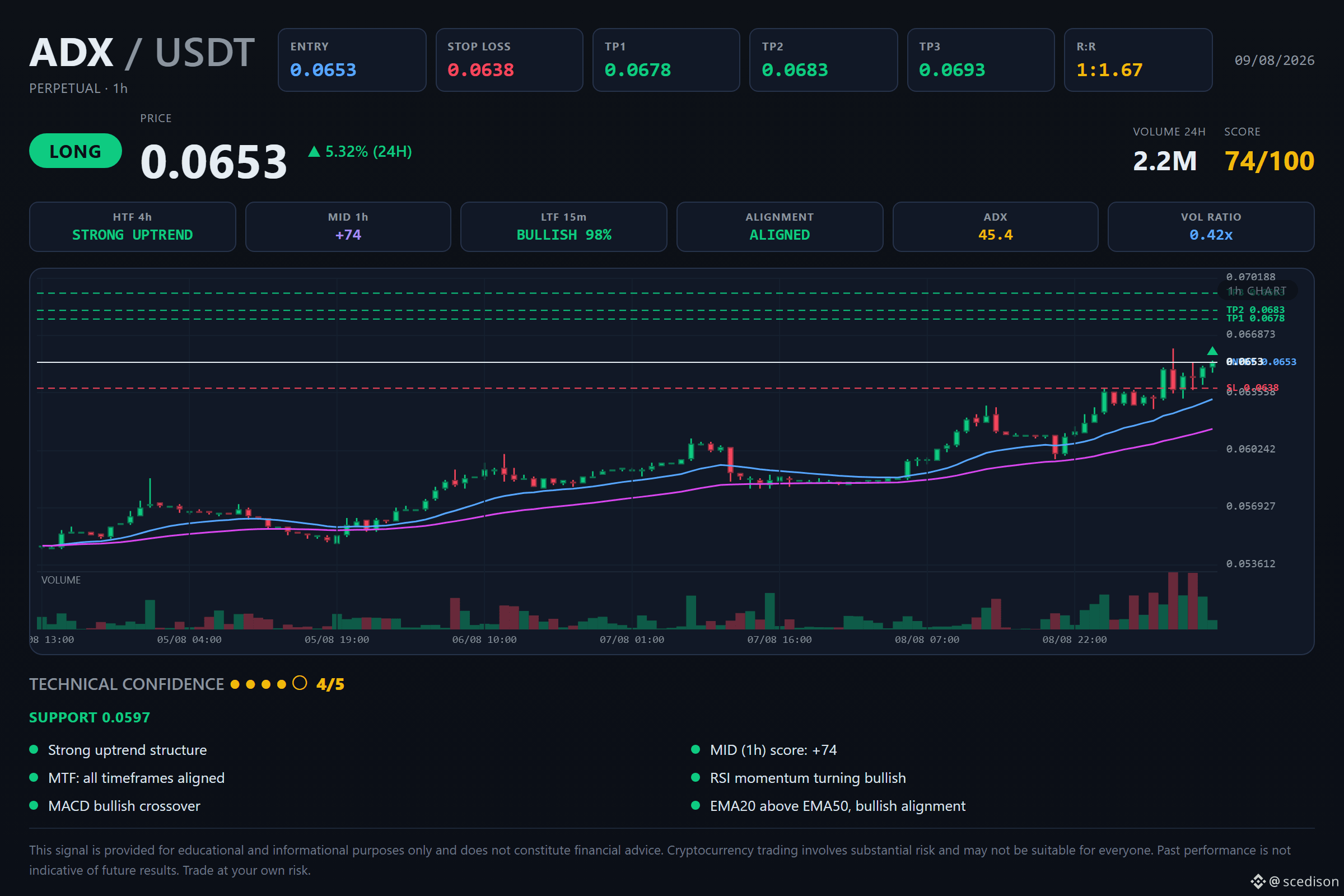Click the TP1 0.0678 chart line label
Image resolution: width=1344 pixels, height=896 pixels.
point(1255,318)
